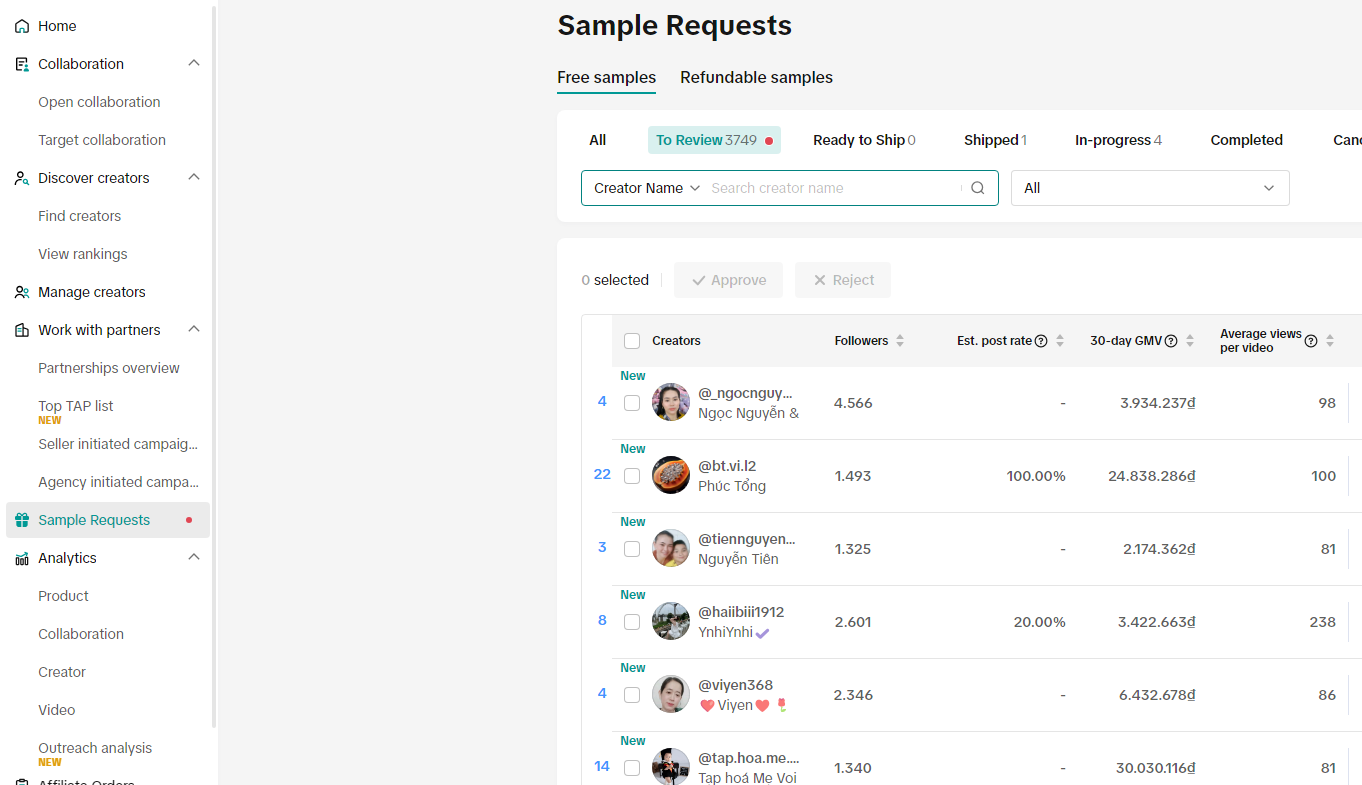Click the Average views per video help icon

(1311, 341)
